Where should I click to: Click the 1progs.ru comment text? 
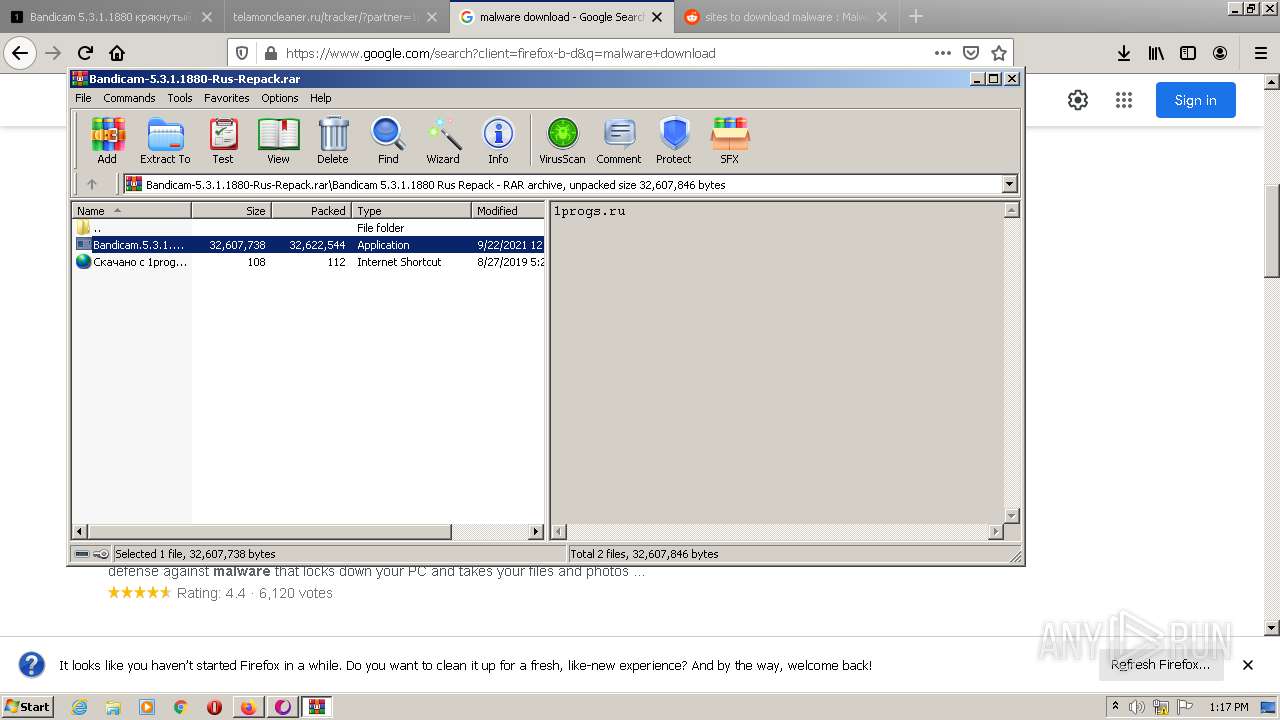pos(590,211)
